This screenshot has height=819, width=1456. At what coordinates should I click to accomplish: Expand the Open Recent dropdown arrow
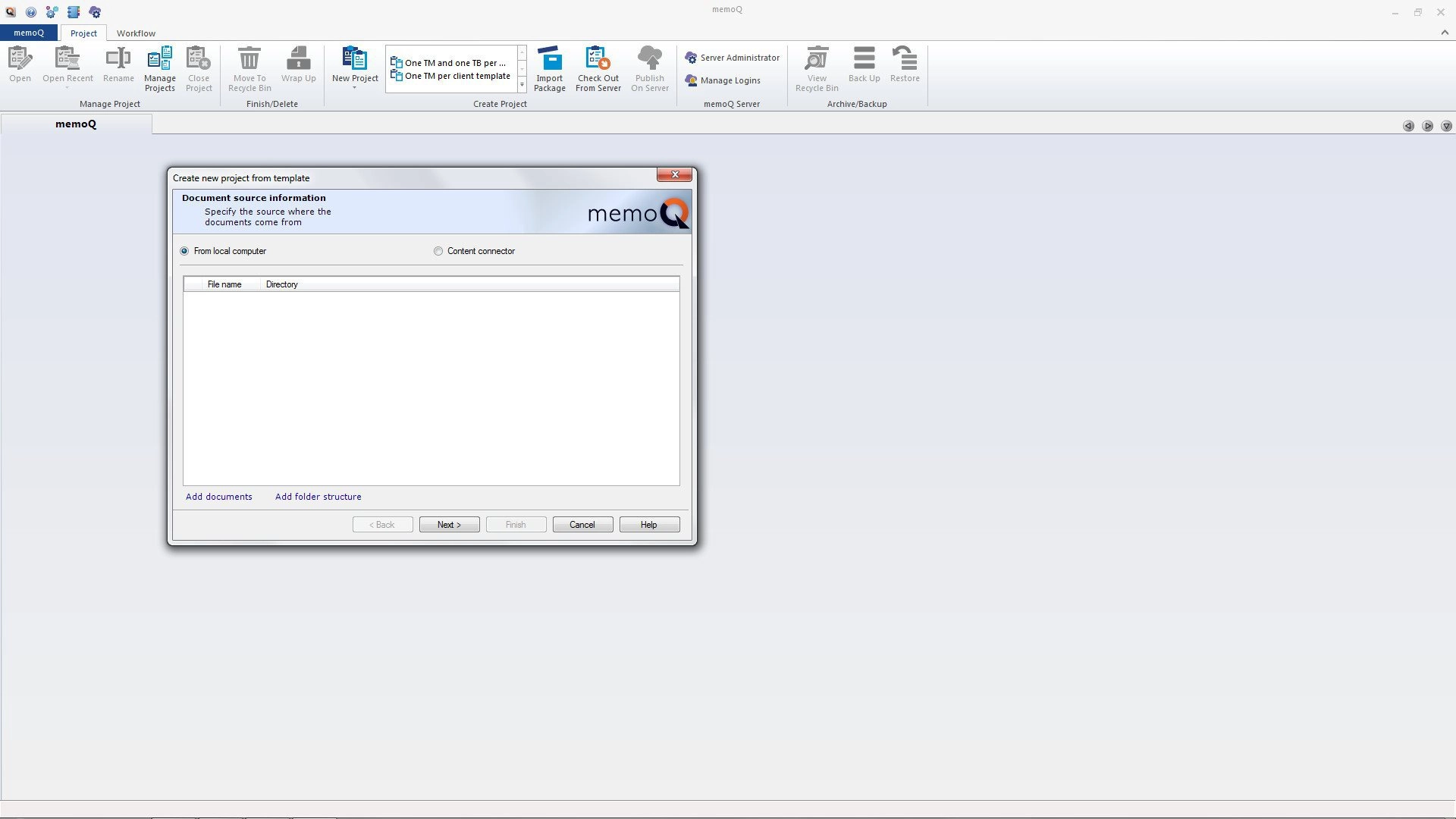67,88
